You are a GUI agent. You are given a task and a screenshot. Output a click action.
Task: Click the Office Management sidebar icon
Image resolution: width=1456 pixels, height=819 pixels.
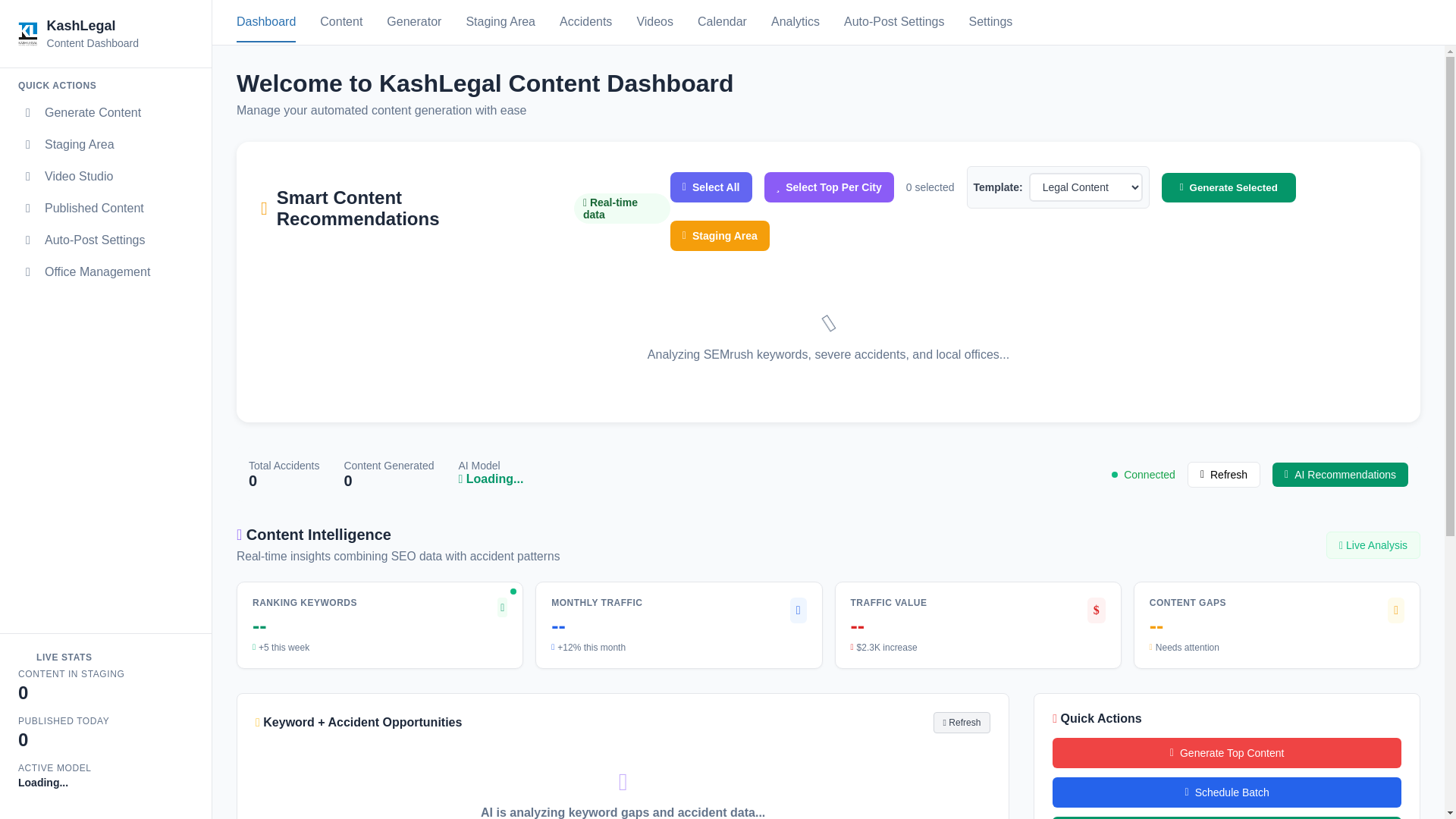pyautogui.click(x=28, y=272)
